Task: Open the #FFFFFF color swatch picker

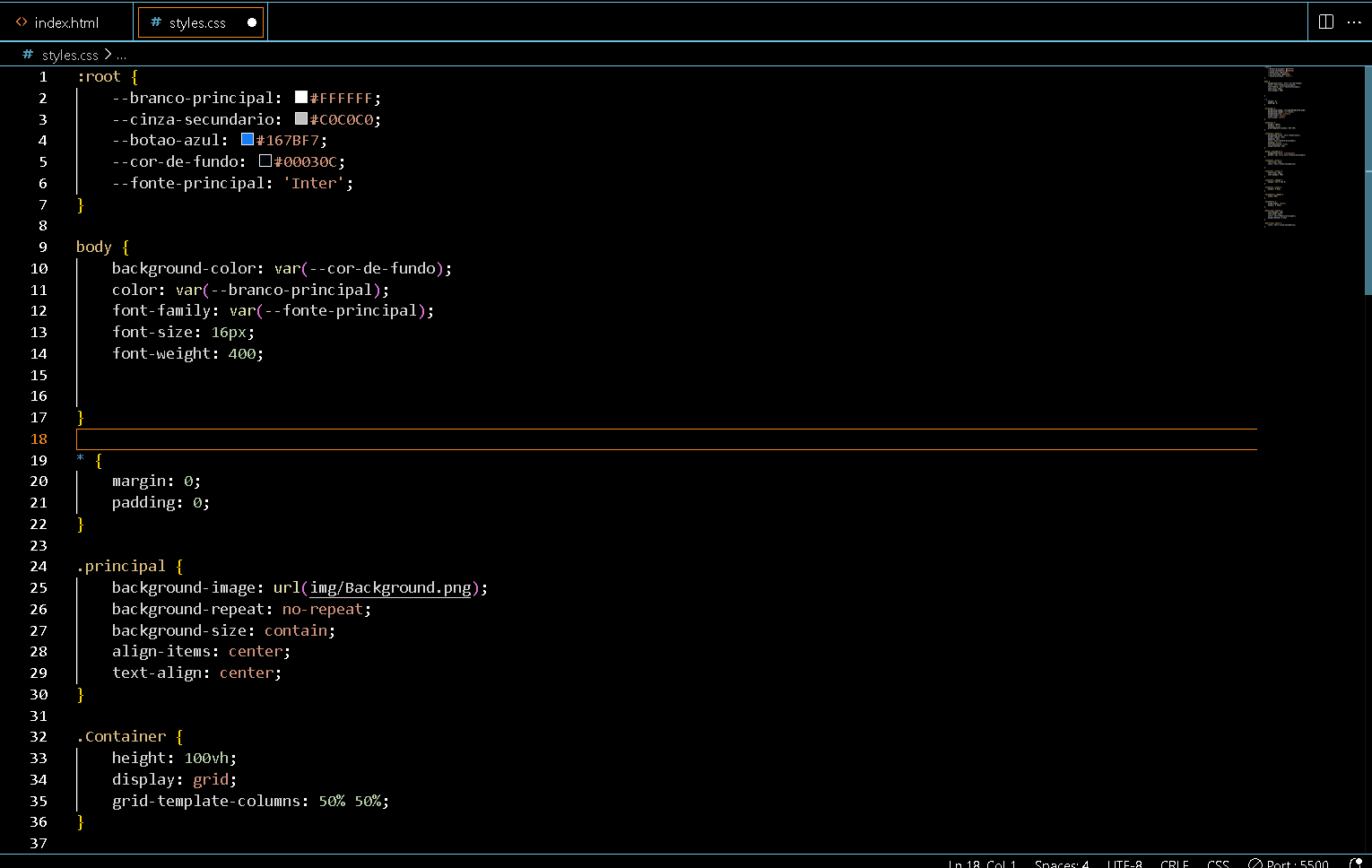Action: point(301,97)
